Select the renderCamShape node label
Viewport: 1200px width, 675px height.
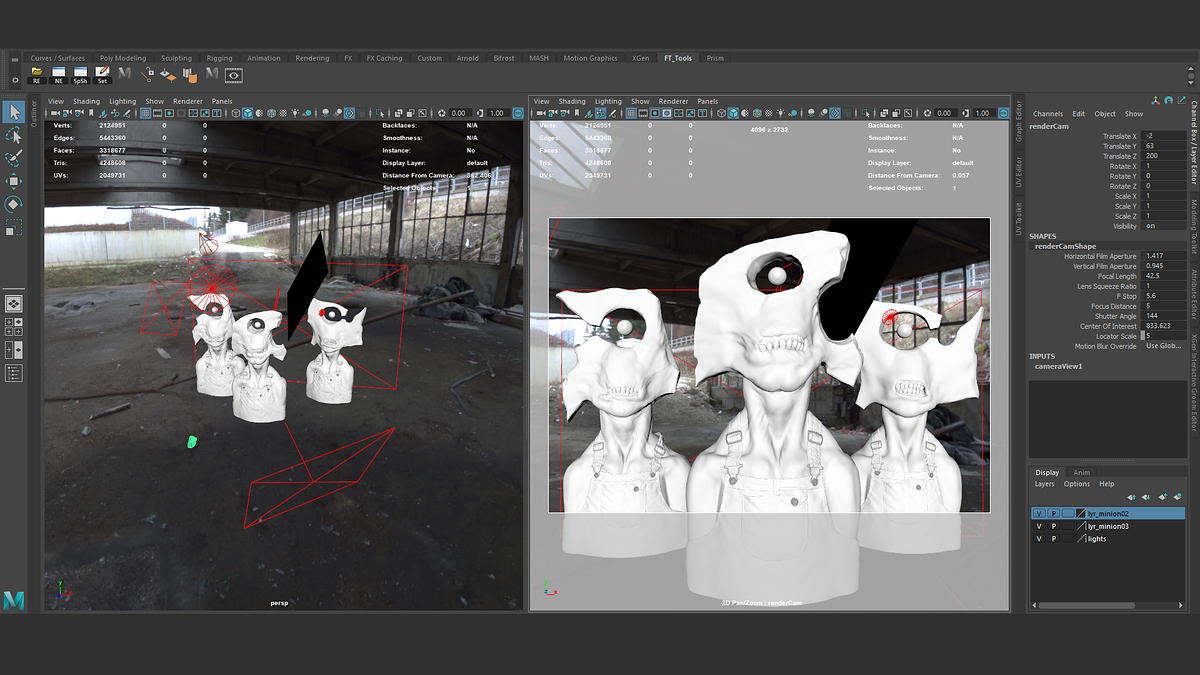click(x=1065, y=246)
